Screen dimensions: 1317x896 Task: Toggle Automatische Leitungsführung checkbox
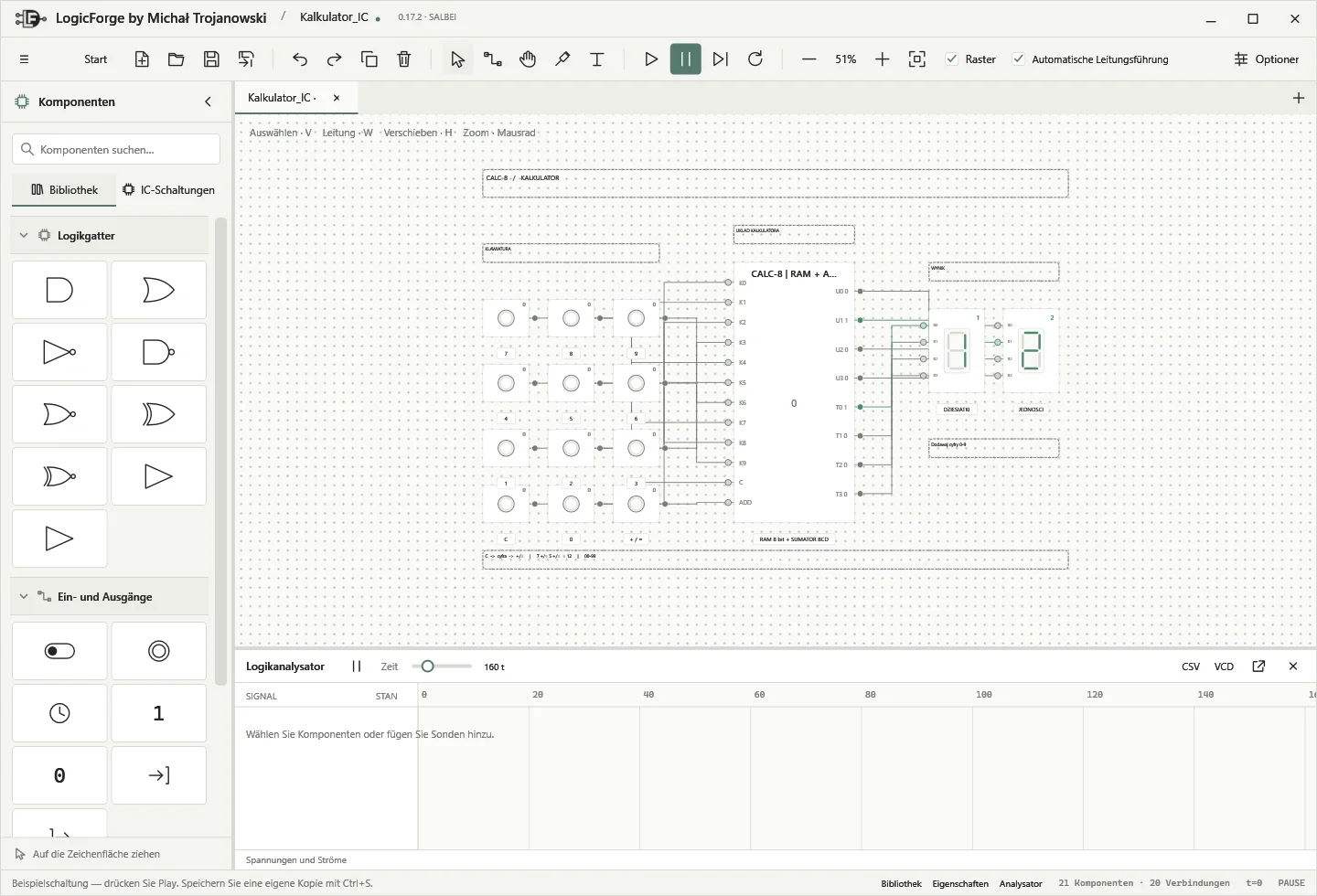pyautogui.click(x=1019, y=59)
